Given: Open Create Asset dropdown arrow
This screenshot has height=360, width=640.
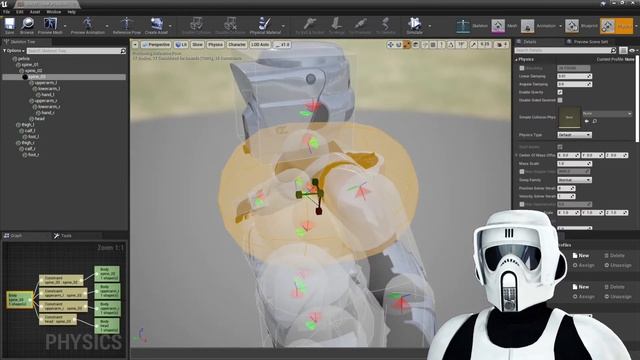Looking at the screenshot, I should pos(170,26).
